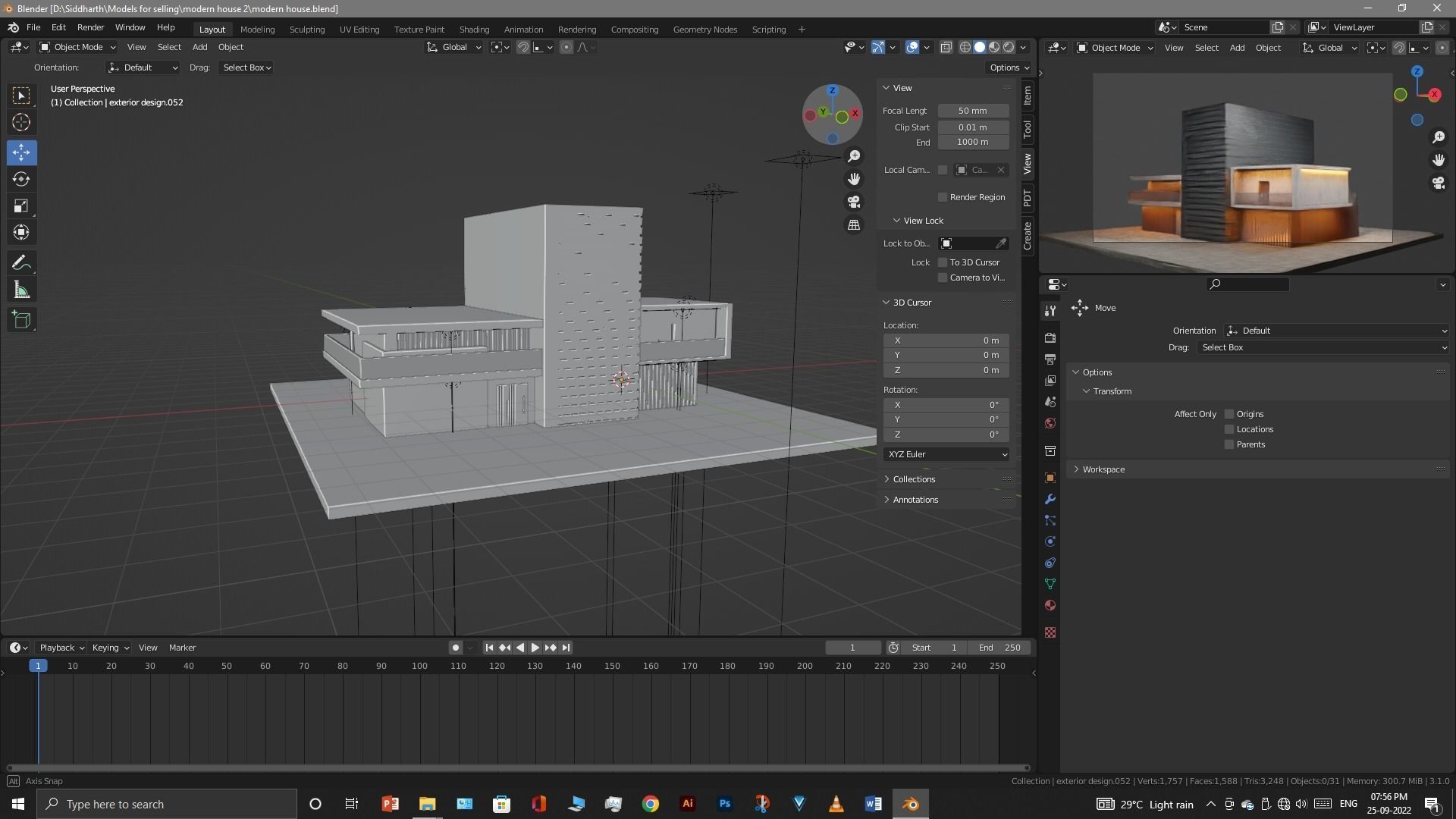This screenshot has height=819, width=1456.
Task: Toggle X-ray mode in main viewport header
Action: pos(946,47)
